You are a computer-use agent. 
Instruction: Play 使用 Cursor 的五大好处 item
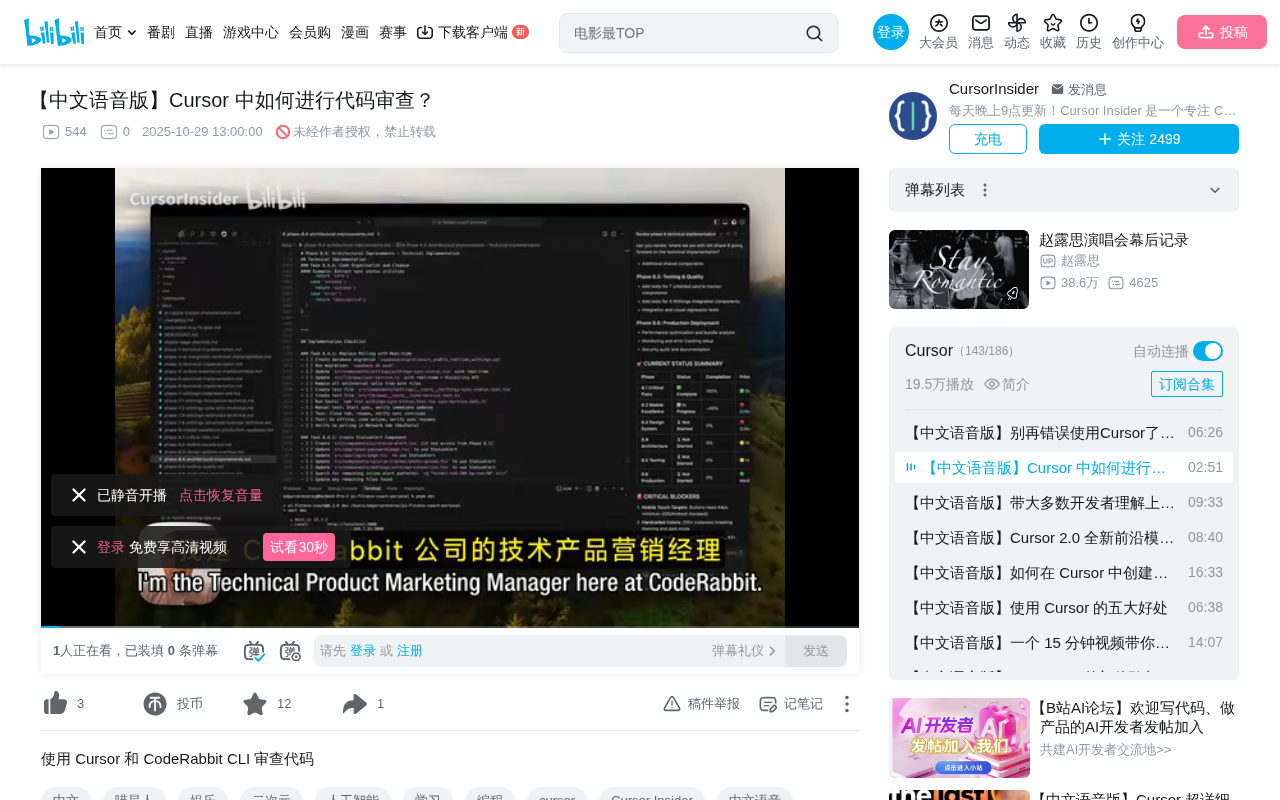[1064, 607]
